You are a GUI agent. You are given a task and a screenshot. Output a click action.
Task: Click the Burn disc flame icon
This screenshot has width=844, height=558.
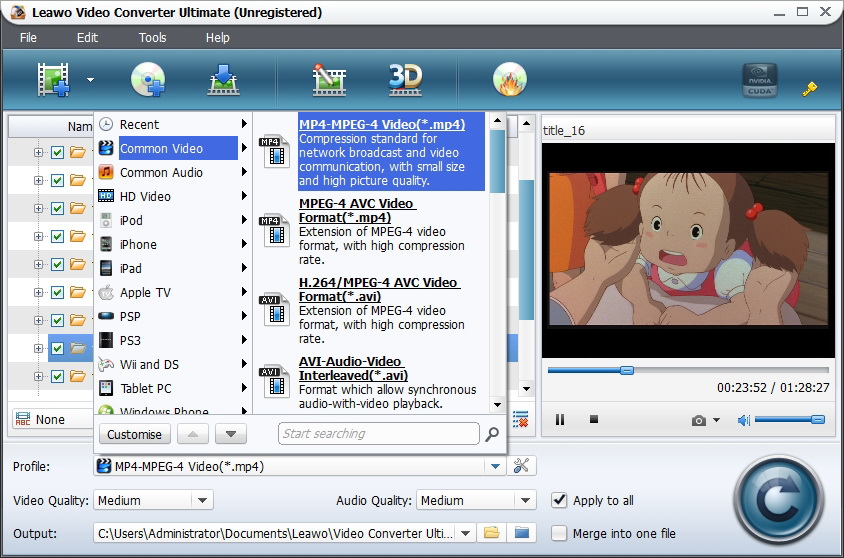coord(510,80)
